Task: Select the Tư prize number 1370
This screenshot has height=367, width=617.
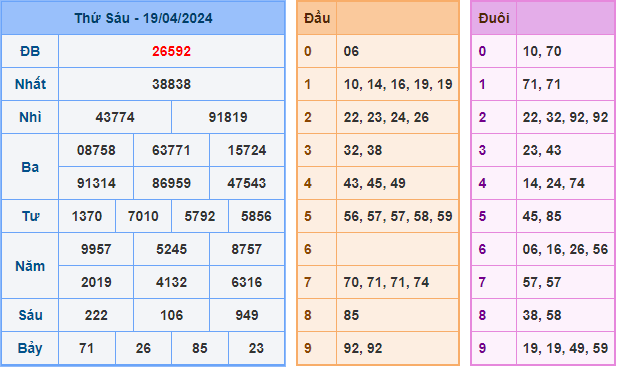Action: point(87,216)
